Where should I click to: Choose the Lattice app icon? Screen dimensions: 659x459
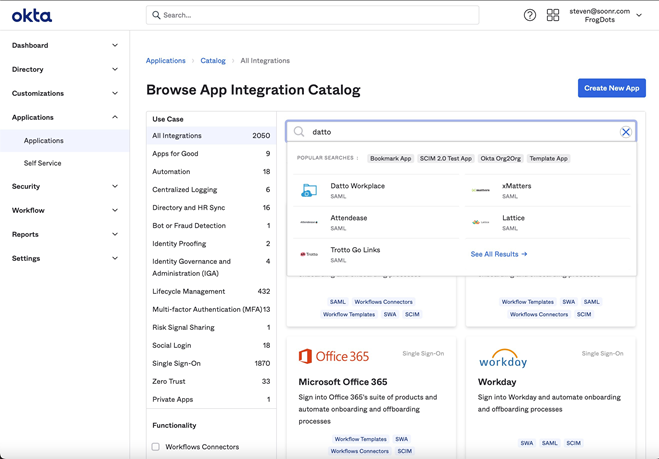[x=481, y=222]
